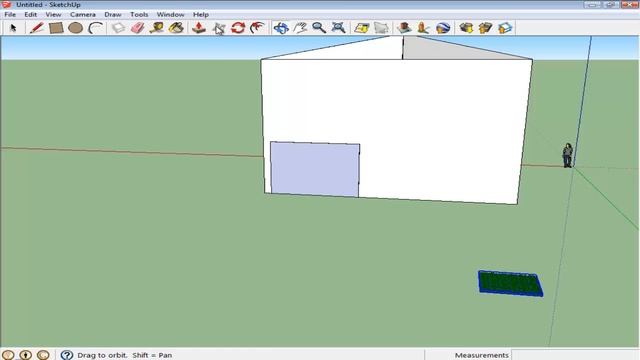Open the File menu
The width and height of the screenshot is (640, 360).
click(10, 14)
